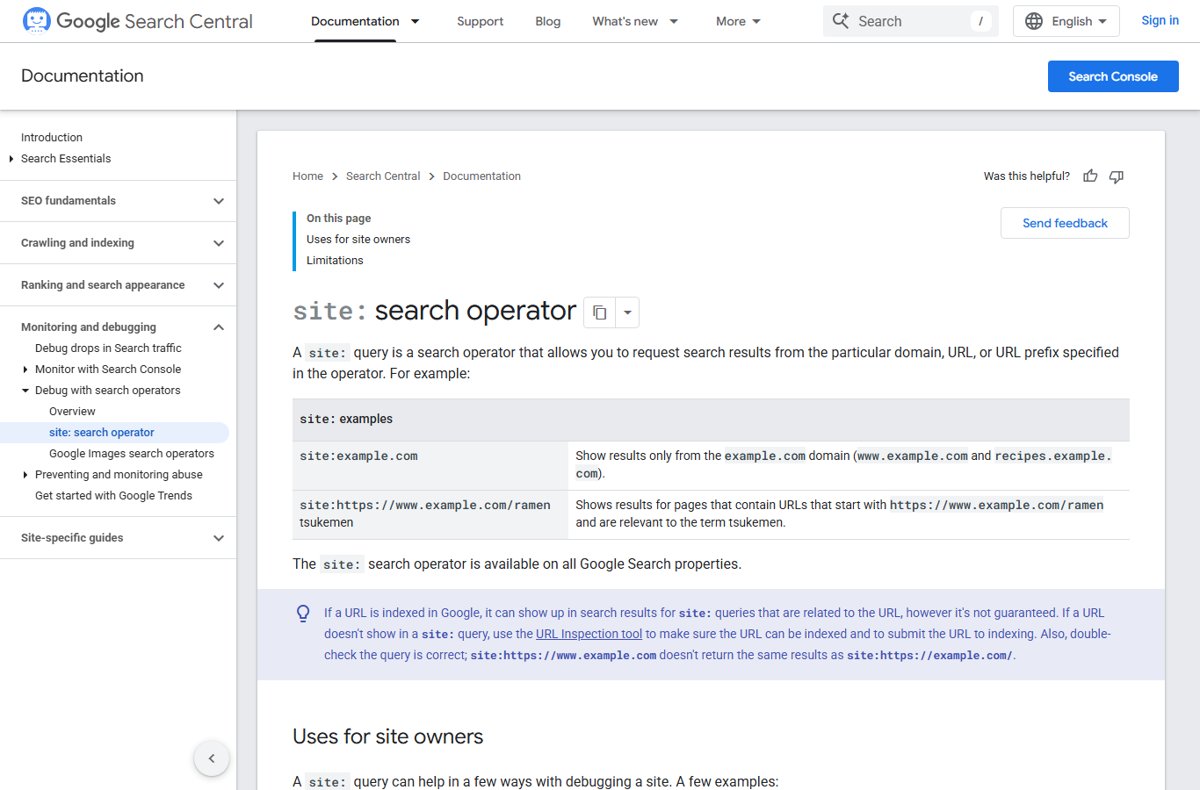Expand Preventing and monitoring abuse arrow
The height and width of the screenshot is (790, 1200).
(x=25, y=475)
